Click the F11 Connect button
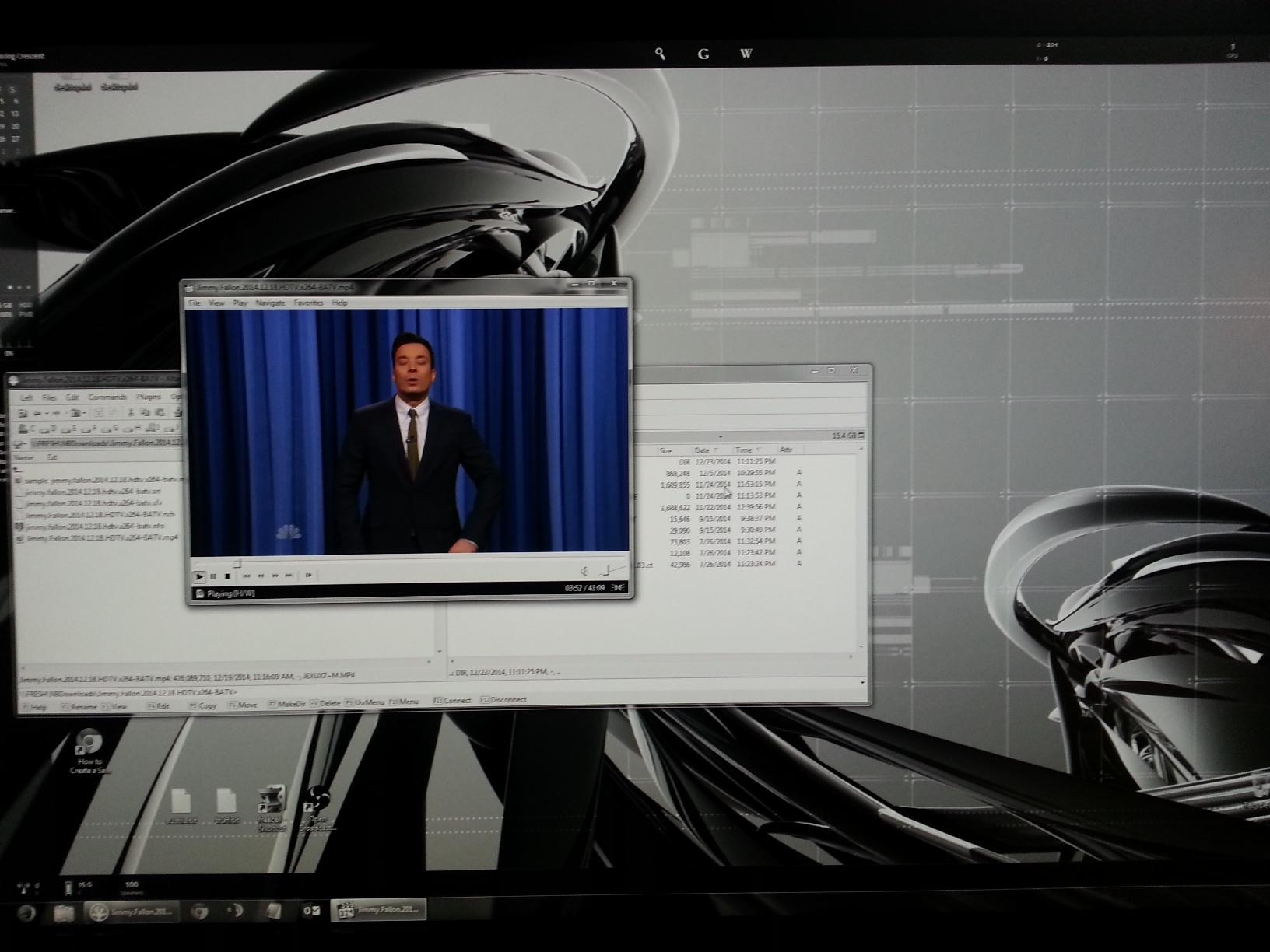Image resolution: width=1270 pixels, height=952 pixels. 453,701
